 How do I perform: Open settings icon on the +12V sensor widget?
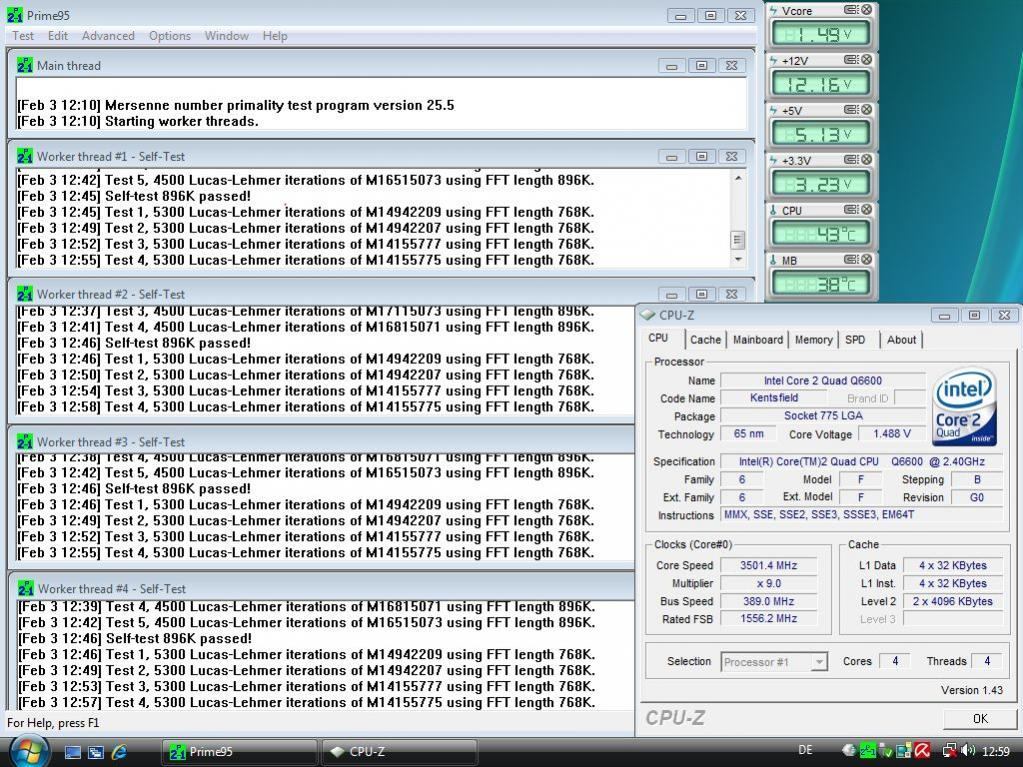[x=851, y=60]
